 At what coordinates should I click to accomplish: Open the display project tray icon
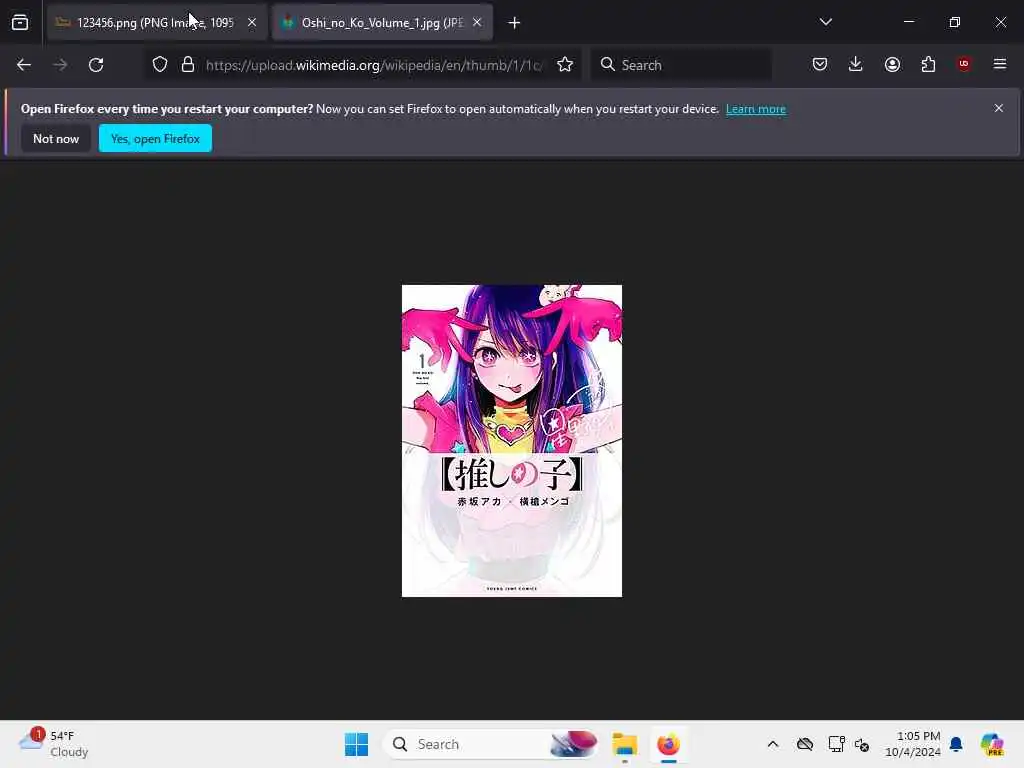[836, 744]
